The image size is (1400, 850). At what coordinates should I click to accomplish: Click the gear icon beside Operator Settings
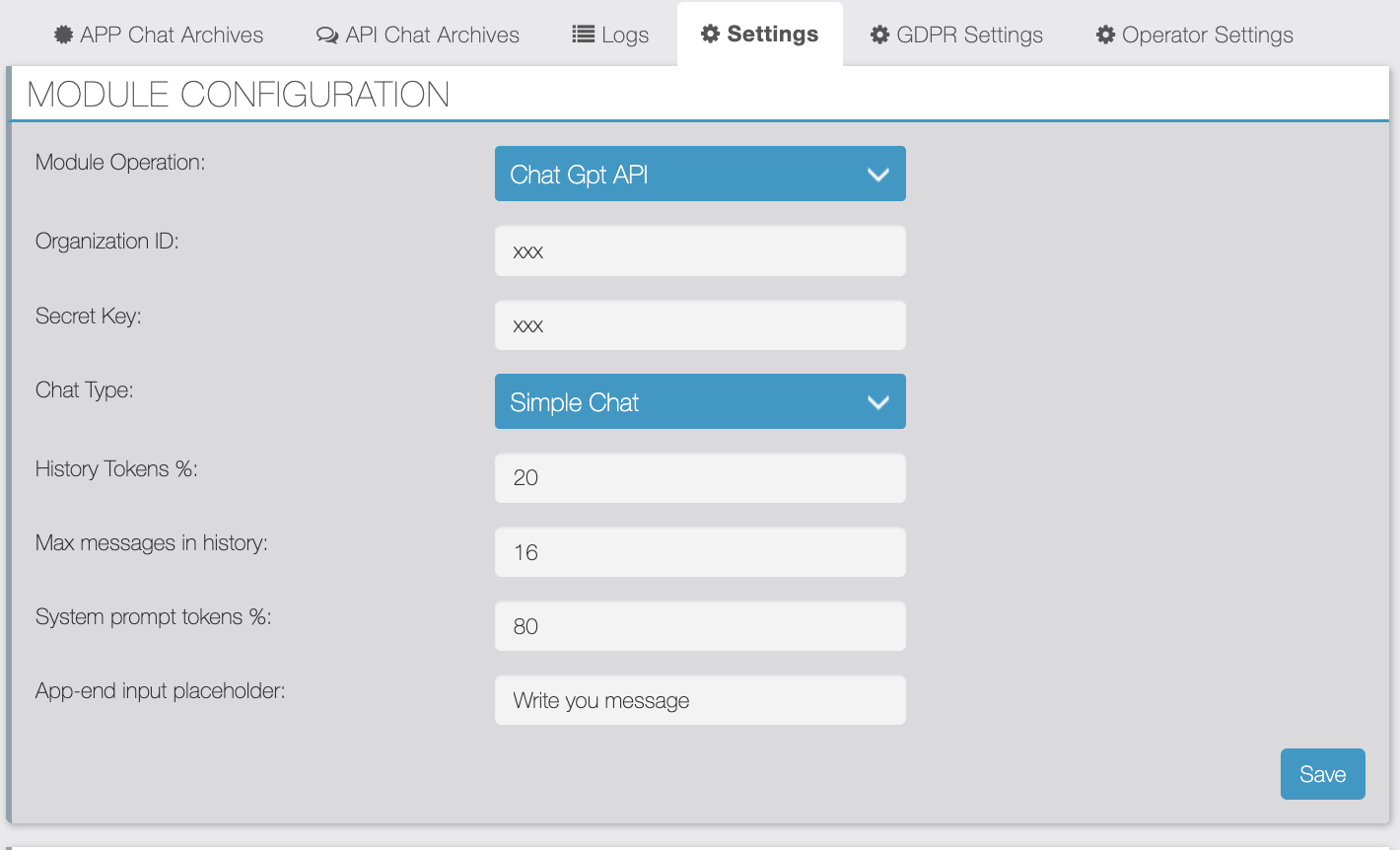tap(1105, 35)
